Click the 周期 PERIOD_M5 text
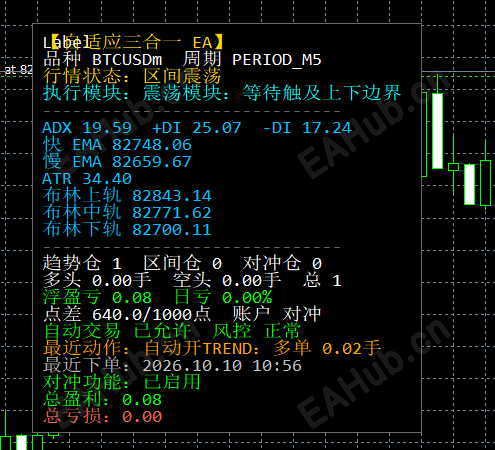Image resolution: width=495 pixels, height=450 pixels. click(252, 60)
